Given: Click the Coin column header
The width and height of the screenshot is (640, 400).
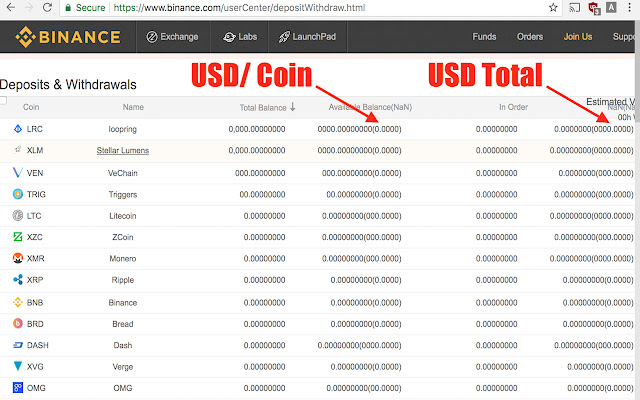Looking at the screenshot, I should 31,107.
